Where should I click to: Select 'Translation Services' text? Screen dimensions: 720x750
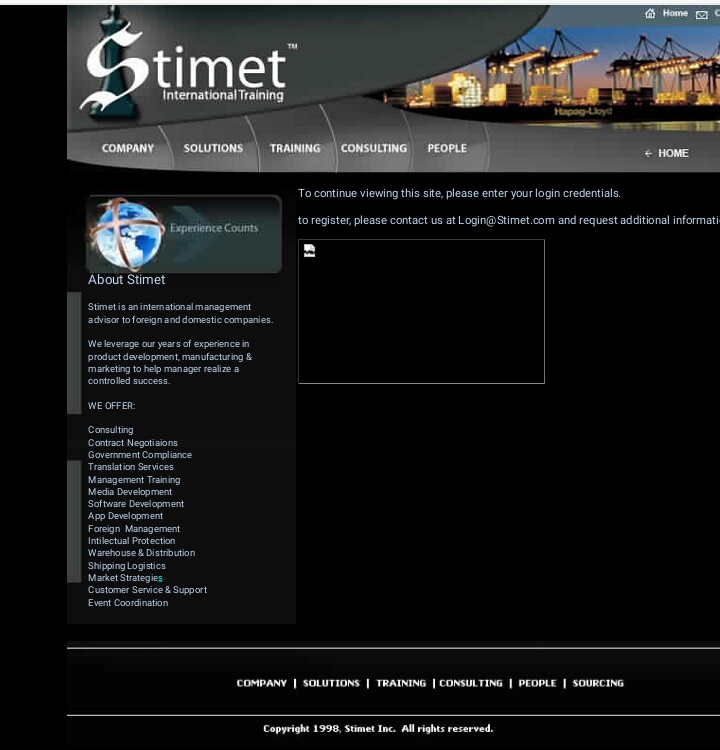click(x=131, y=467)
